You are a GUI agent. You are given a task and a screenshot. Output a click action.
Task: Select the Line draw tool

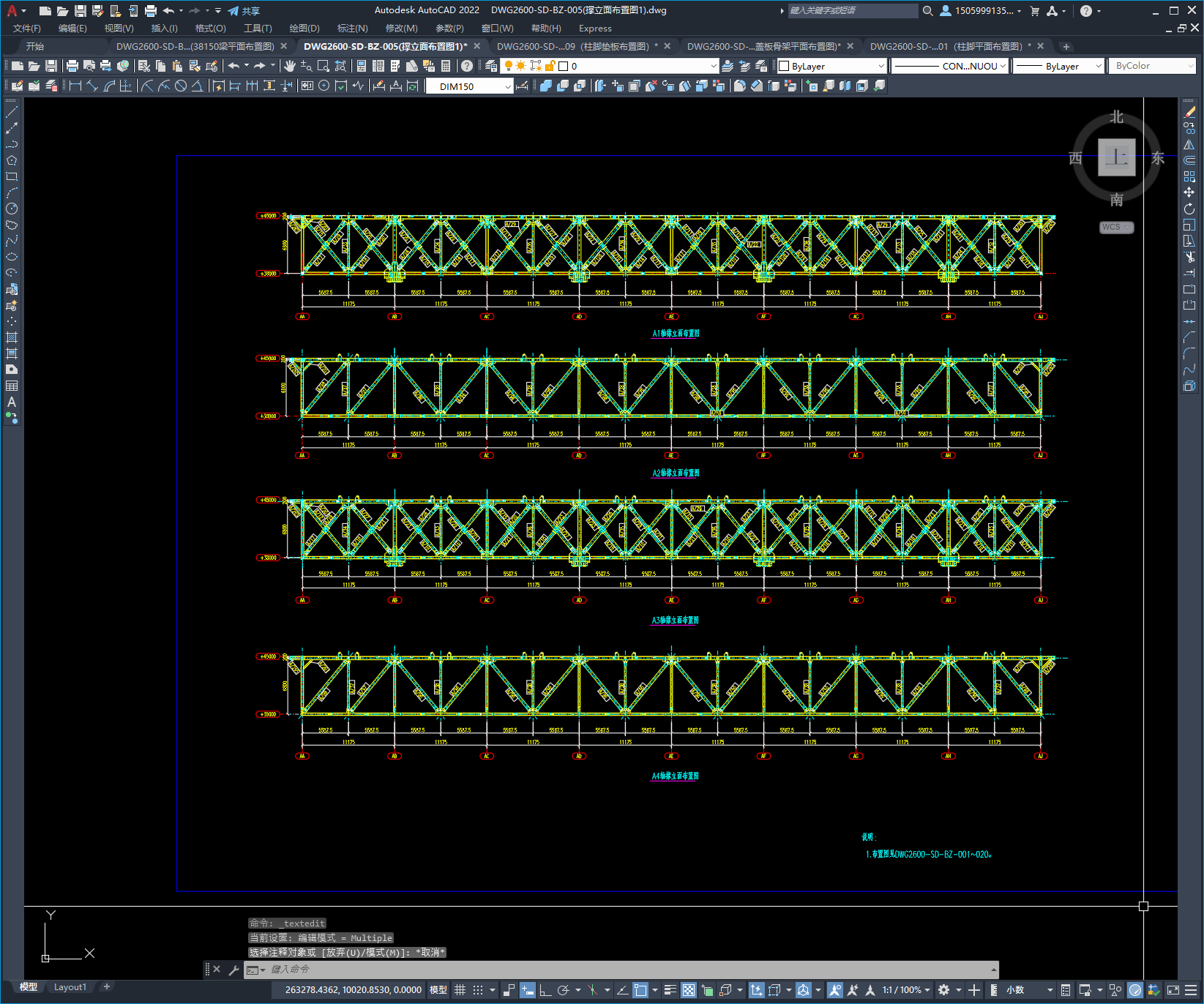click(12, 112)
